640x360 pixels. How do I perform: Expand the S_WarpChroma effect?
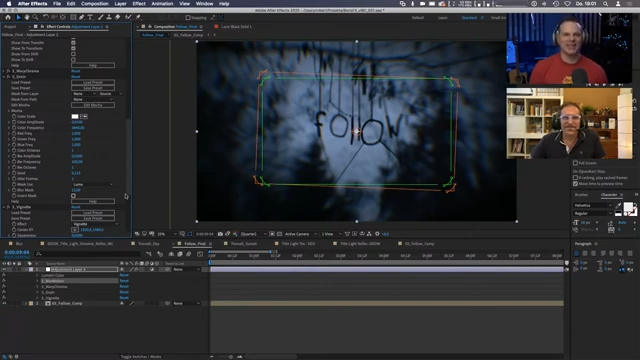pyautogui.click(x=4, y=71)
